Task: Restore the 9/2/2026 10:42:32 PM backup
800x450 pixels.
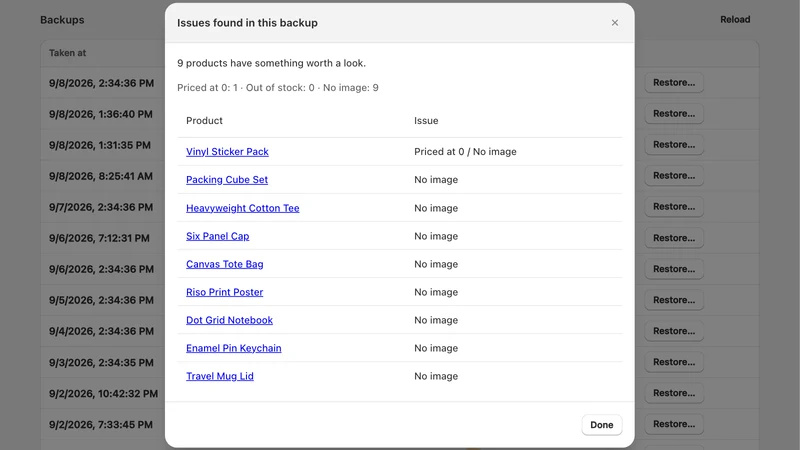Action: click(674, 393)
